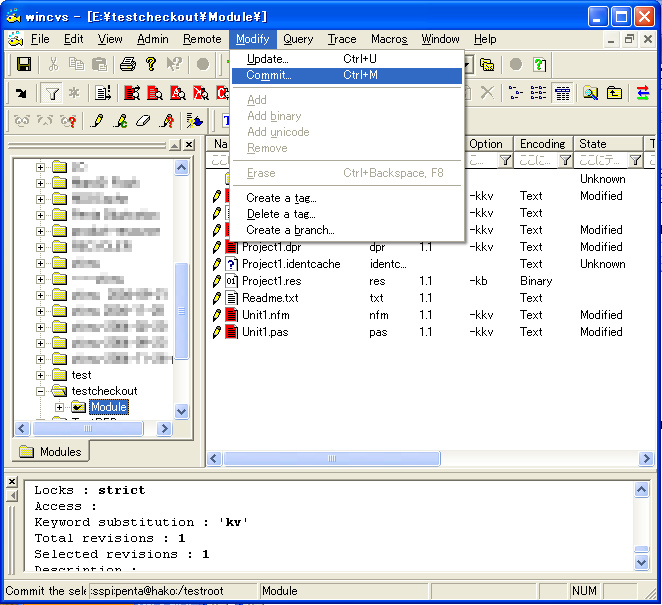Click the folder pair icon near dropdown
662x605 pixels.
(487, 65)
